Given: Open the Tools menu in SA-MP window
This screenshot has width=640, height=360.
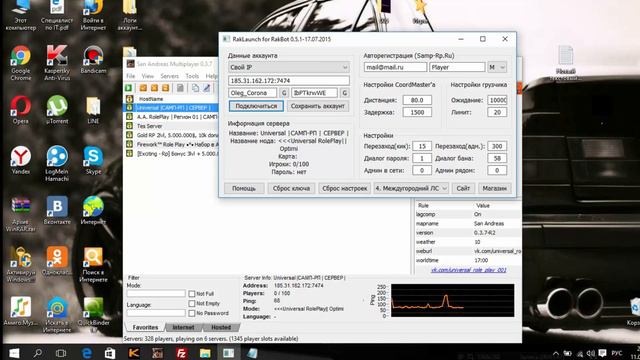Looking at the screenshot, I should [192, 76].
